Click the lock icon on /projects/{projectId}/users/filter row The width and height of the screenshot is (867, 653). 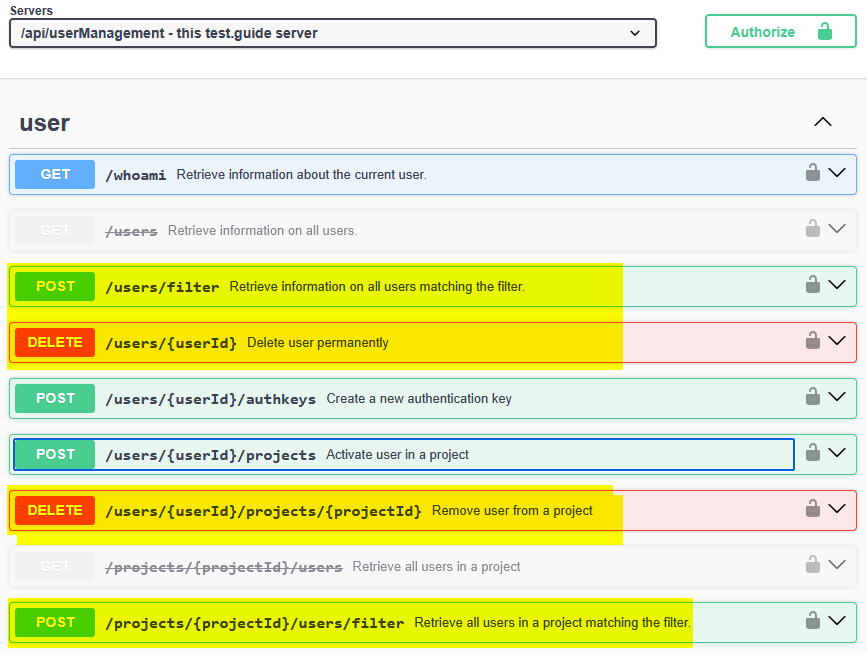(x=812, y=620)
